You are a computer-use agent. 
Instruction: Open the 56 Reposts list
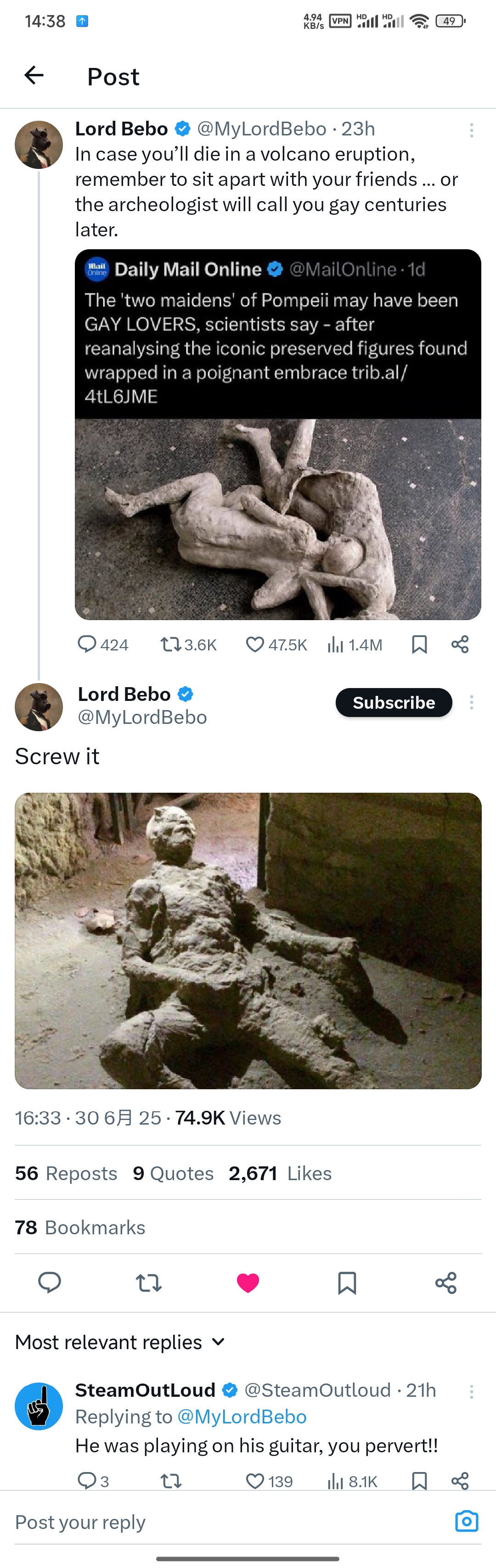click(66, 1173)
